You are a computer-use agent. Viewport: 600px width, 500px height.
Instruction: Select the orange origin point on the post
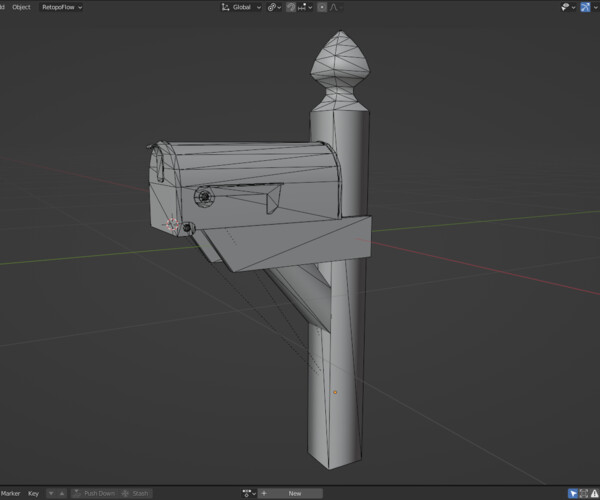pos(335,392)
